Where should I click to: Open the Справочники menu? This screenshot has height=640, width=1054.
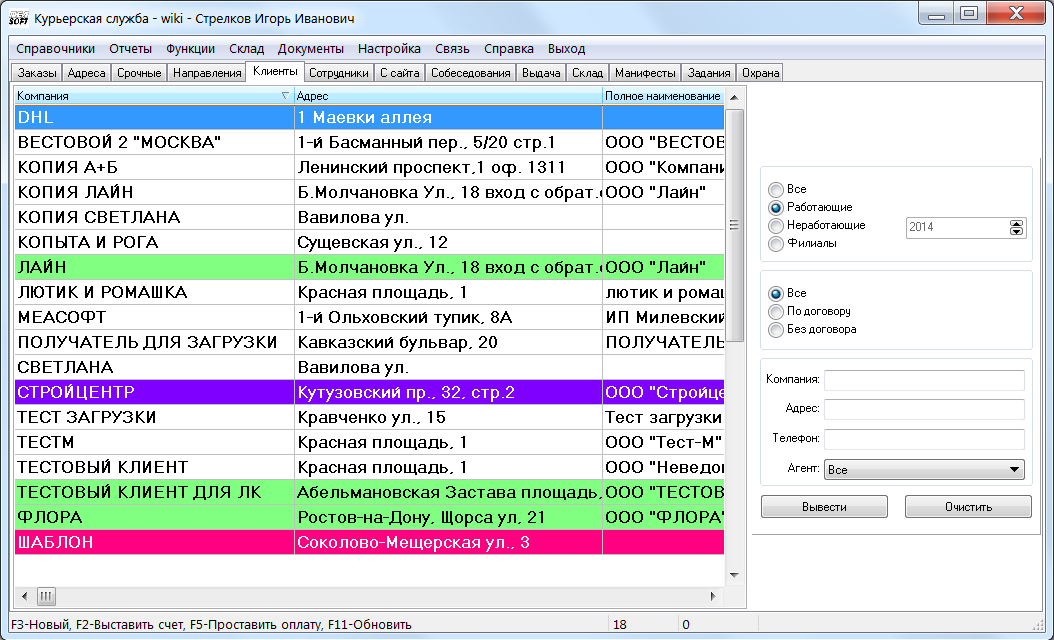(56, 48)
